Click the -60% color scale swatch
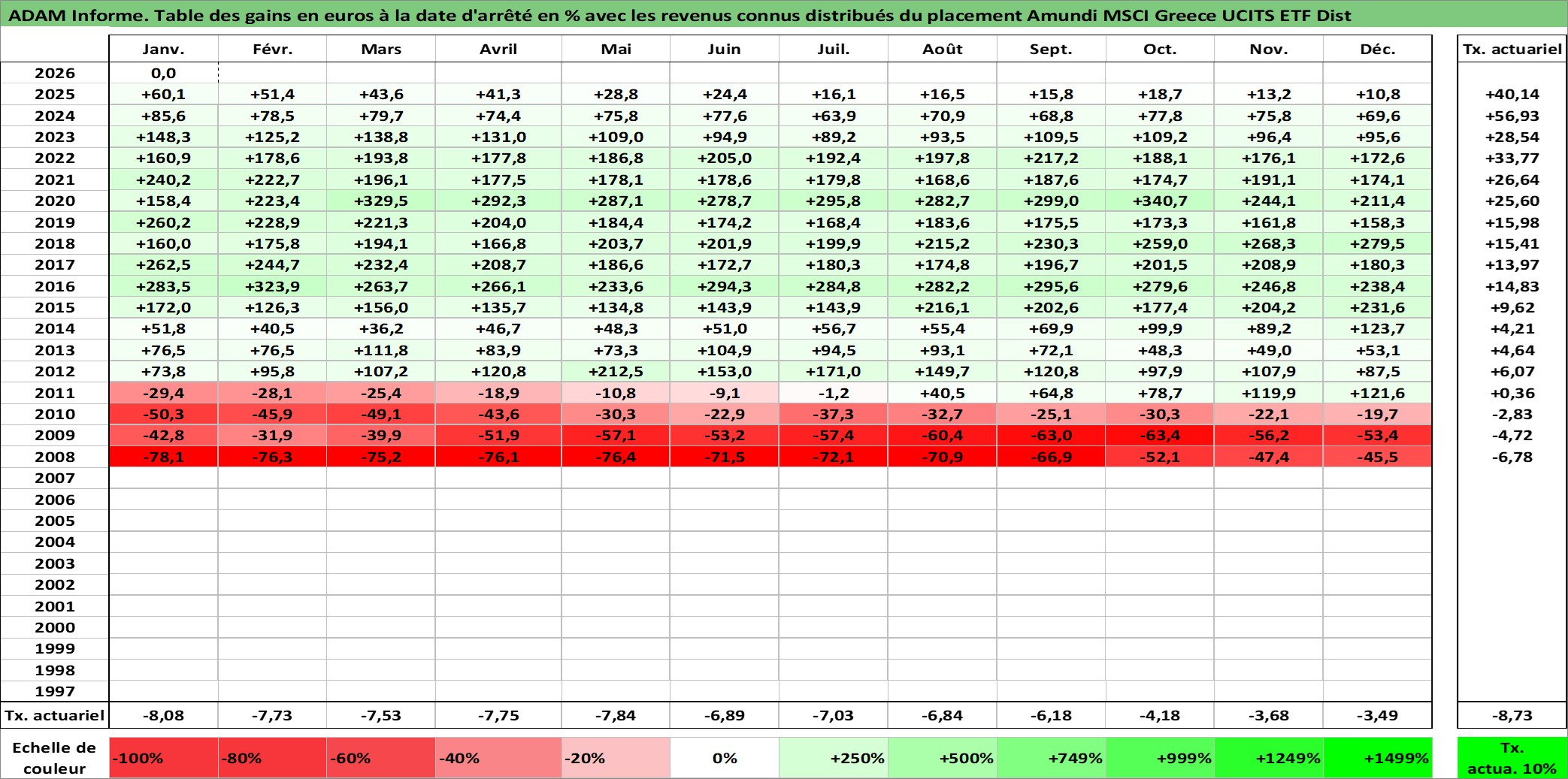1568x779 pixels. 381,758
